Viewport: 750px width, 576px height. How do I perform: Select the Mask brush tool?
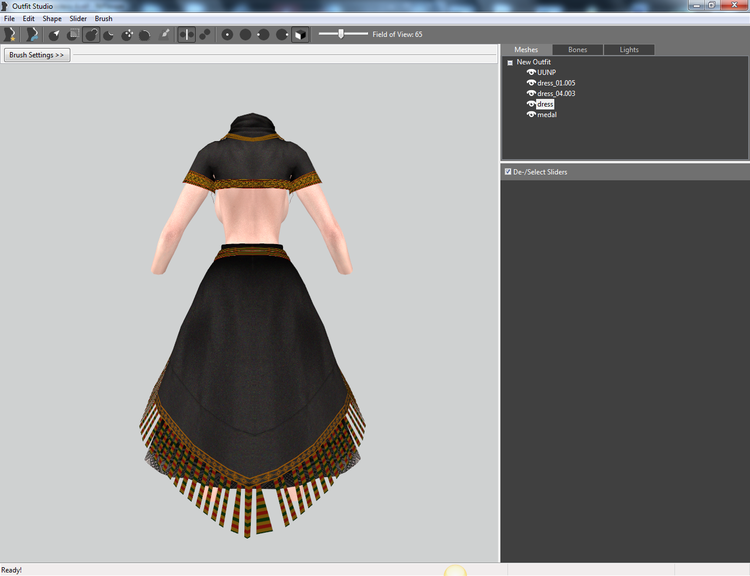click(73, 34)
